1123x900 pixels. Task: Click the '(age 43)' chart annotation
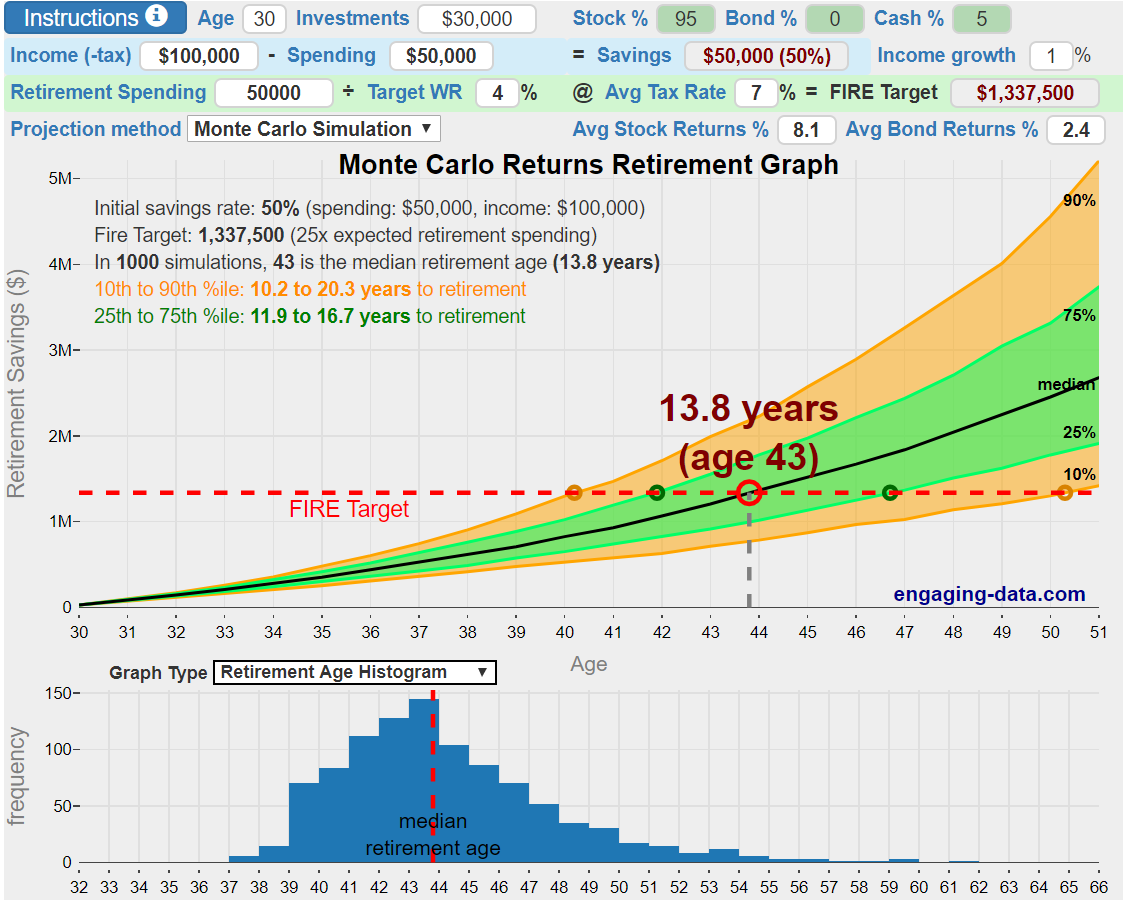pos(748,458)
